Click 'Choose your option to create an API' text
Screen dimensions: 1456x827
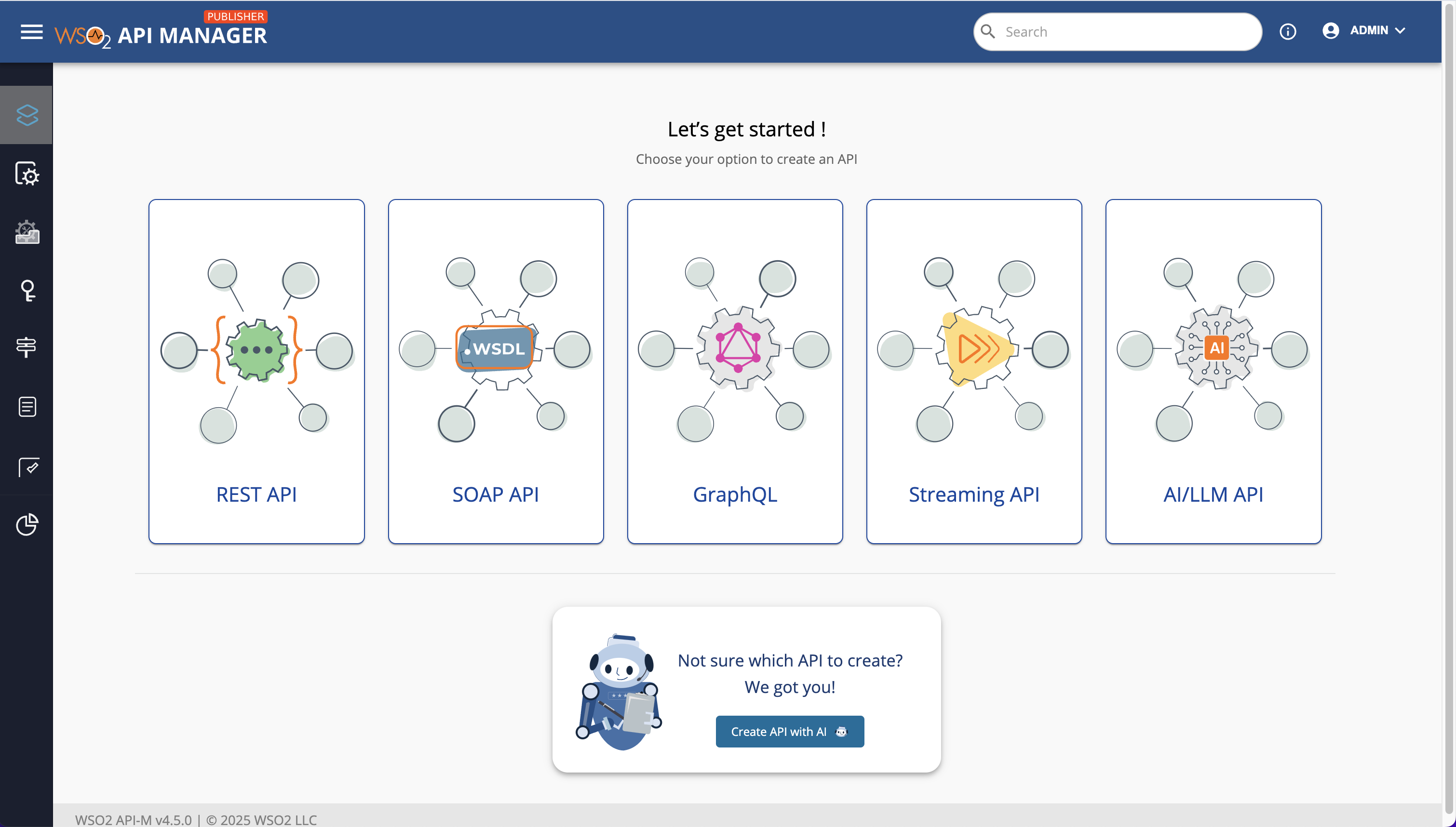[746, 159]
